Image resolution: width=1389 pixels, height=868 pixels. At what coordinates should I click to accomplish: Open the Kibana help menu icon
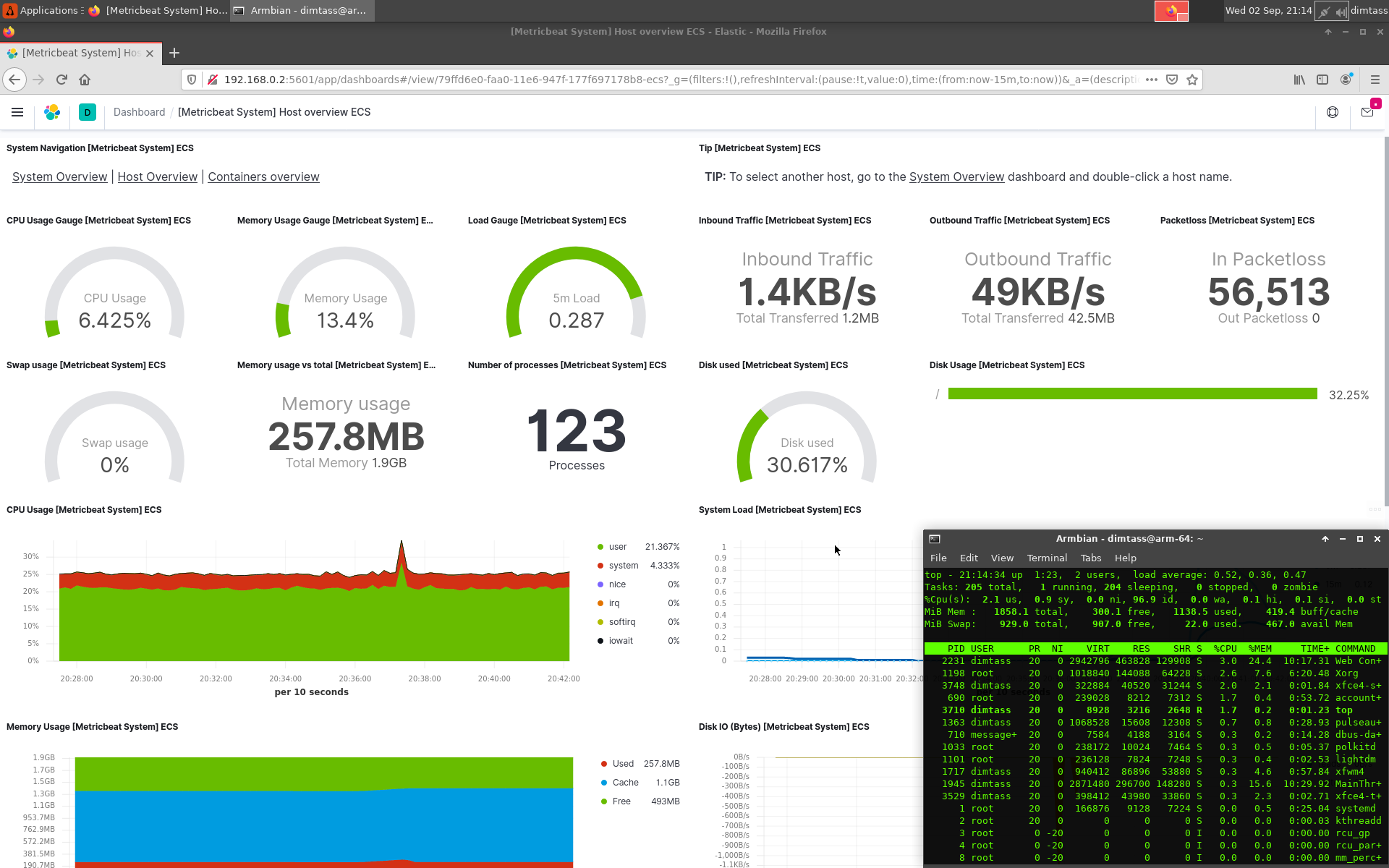1332,112
